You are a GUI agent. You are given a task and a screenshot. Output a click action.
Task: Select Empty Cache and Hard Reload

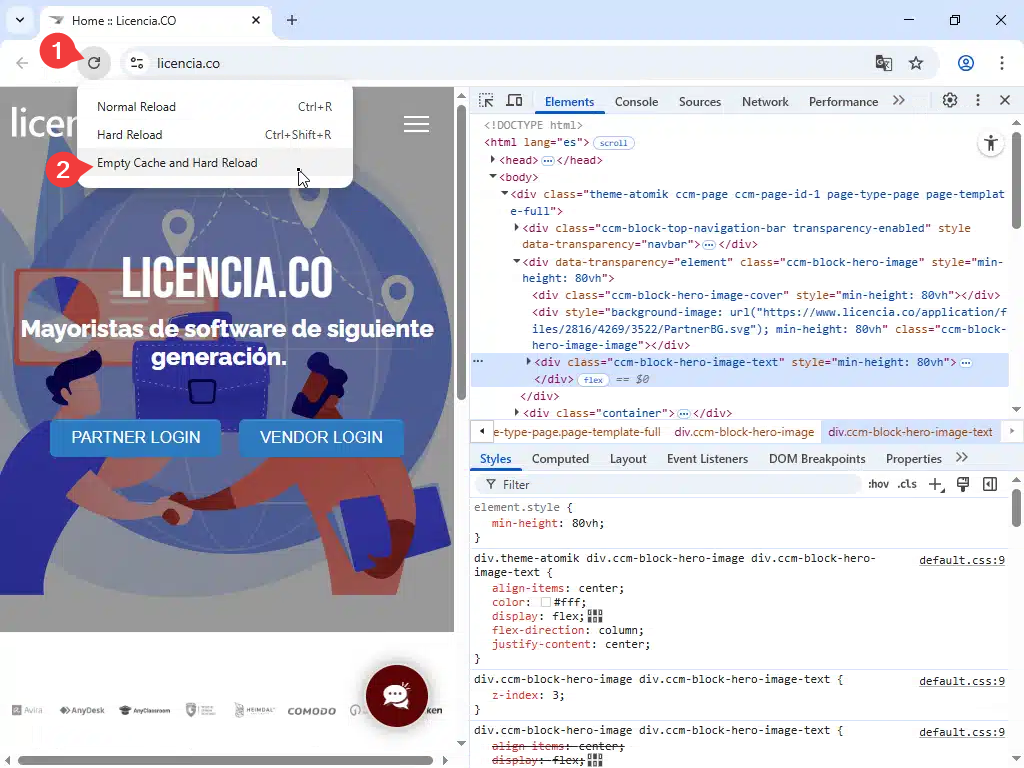(x=177, y=163)
